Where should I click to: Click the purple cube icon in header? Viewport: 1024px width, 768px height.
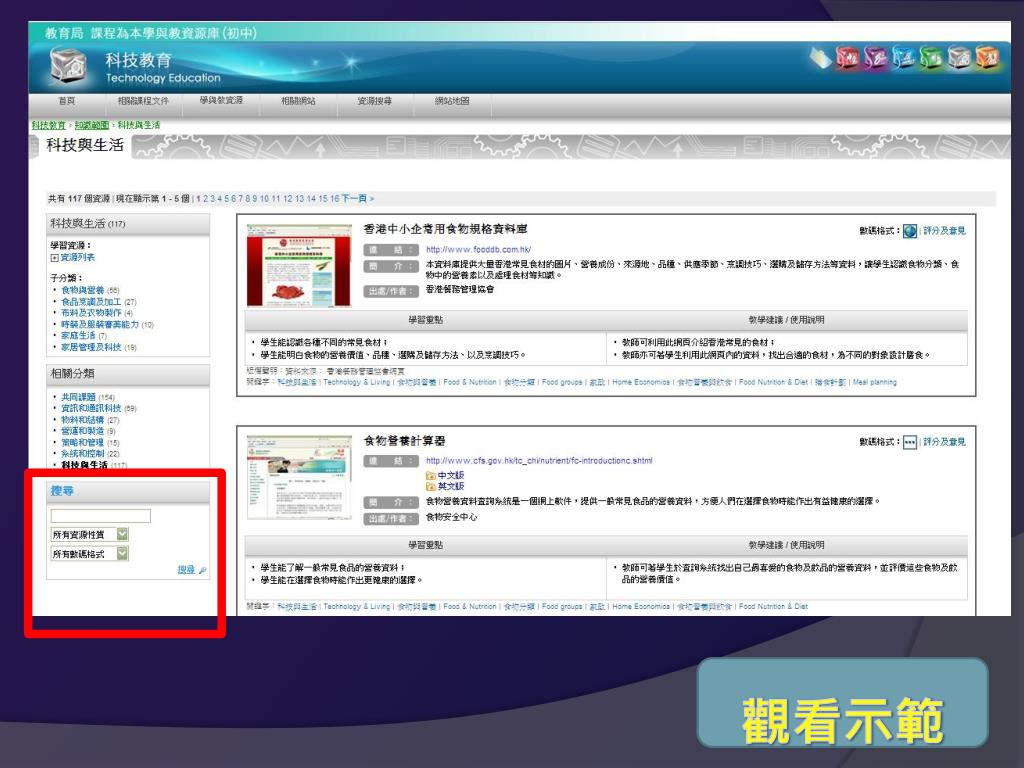point(876,57)
